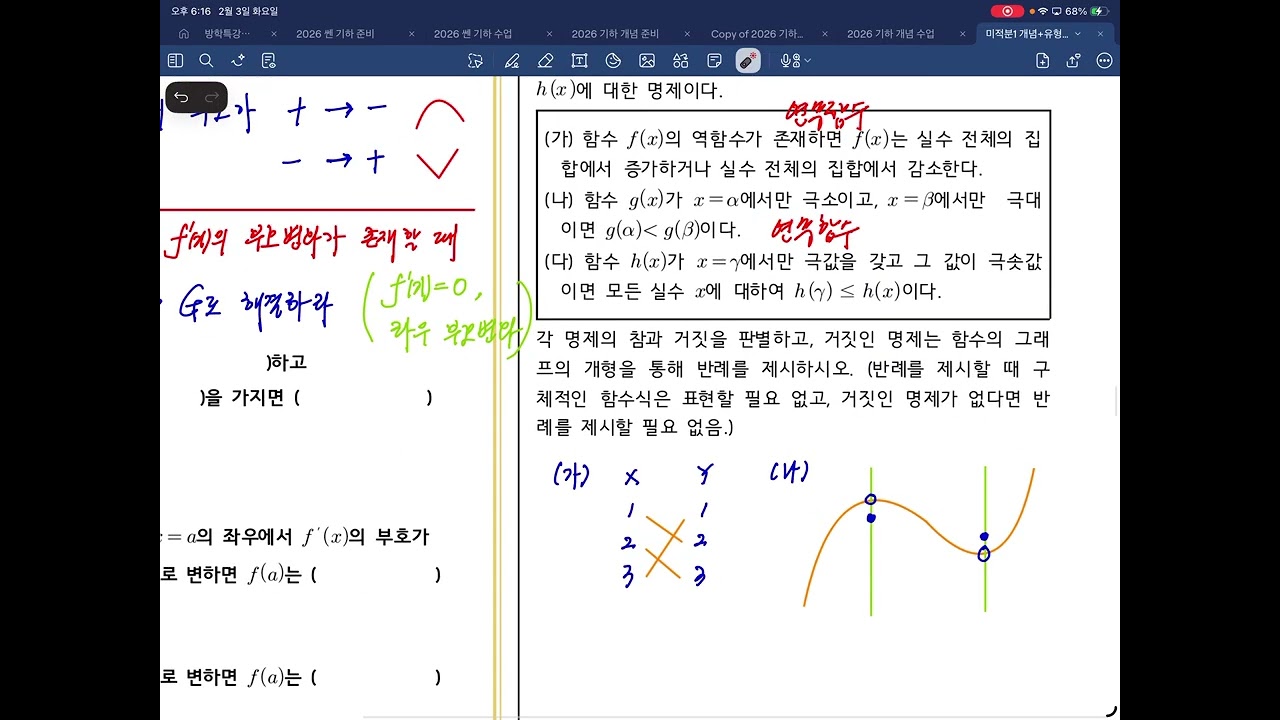Open the home library icon

(x=183, y=33)
